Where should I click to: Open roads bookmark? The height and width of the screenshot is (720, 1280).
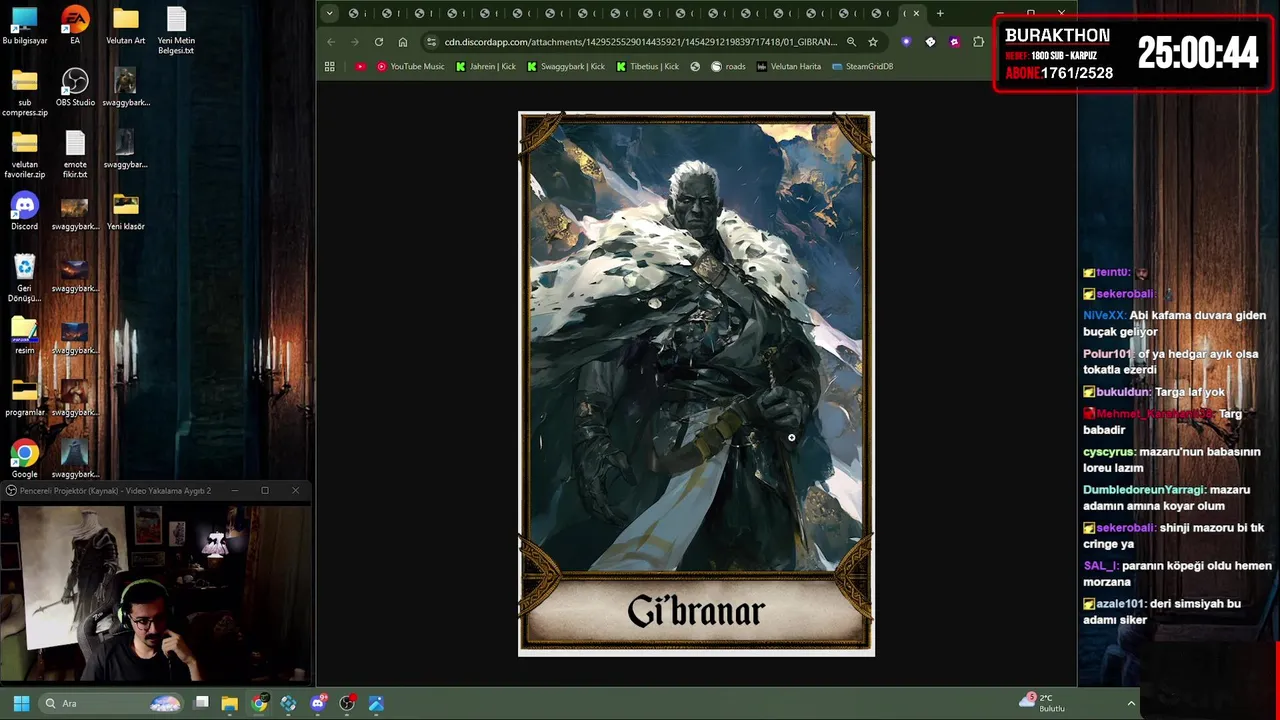coord(729,66)
